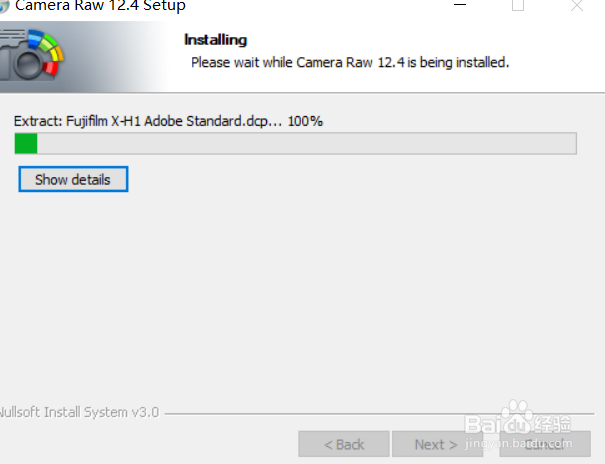The width and height of the screenshot is (605, 464).
Task: Click the setup icon in title bar
Action: [4, 6]
